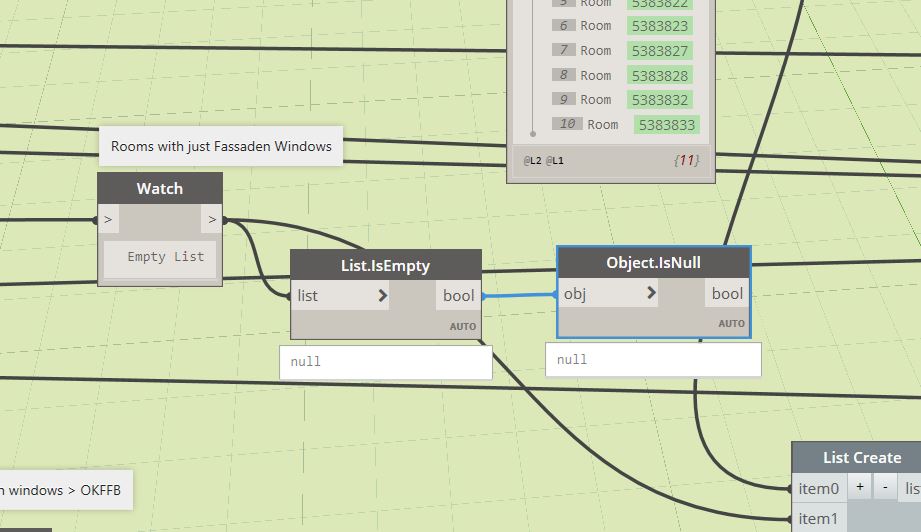Image resolution: width=921 pixels, height=532 pixels.
Task: Click room ID 5383823 in the list preview
Action: click(x=660, y=26)
